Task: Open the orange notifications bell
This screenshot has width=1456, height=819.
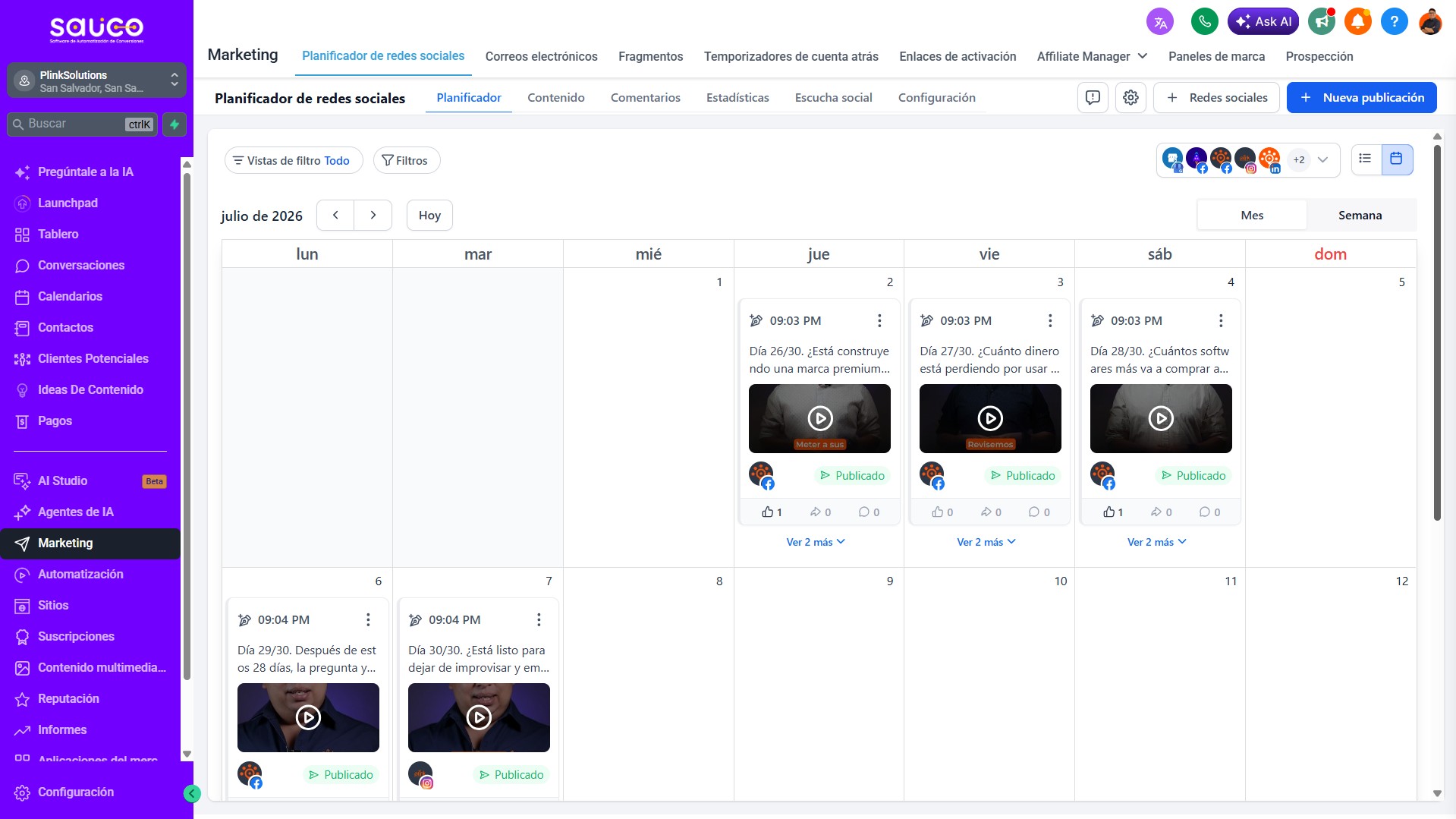Action: (x=1358, y=21)
